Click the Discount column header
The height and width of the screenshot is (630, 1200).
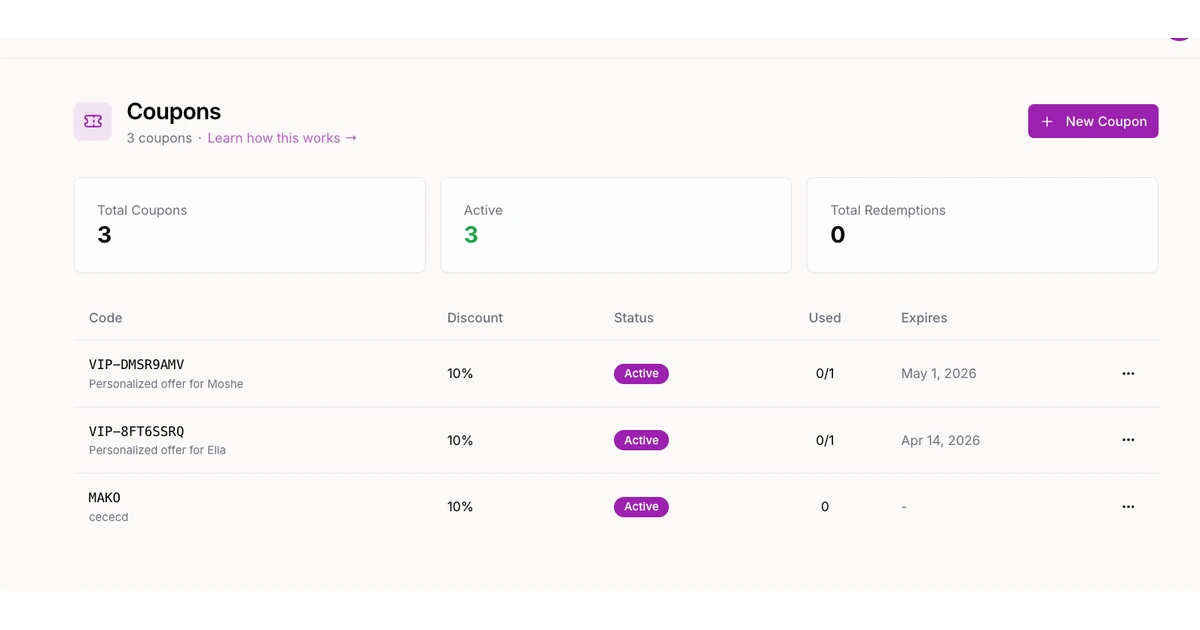(x=475, y=318)
